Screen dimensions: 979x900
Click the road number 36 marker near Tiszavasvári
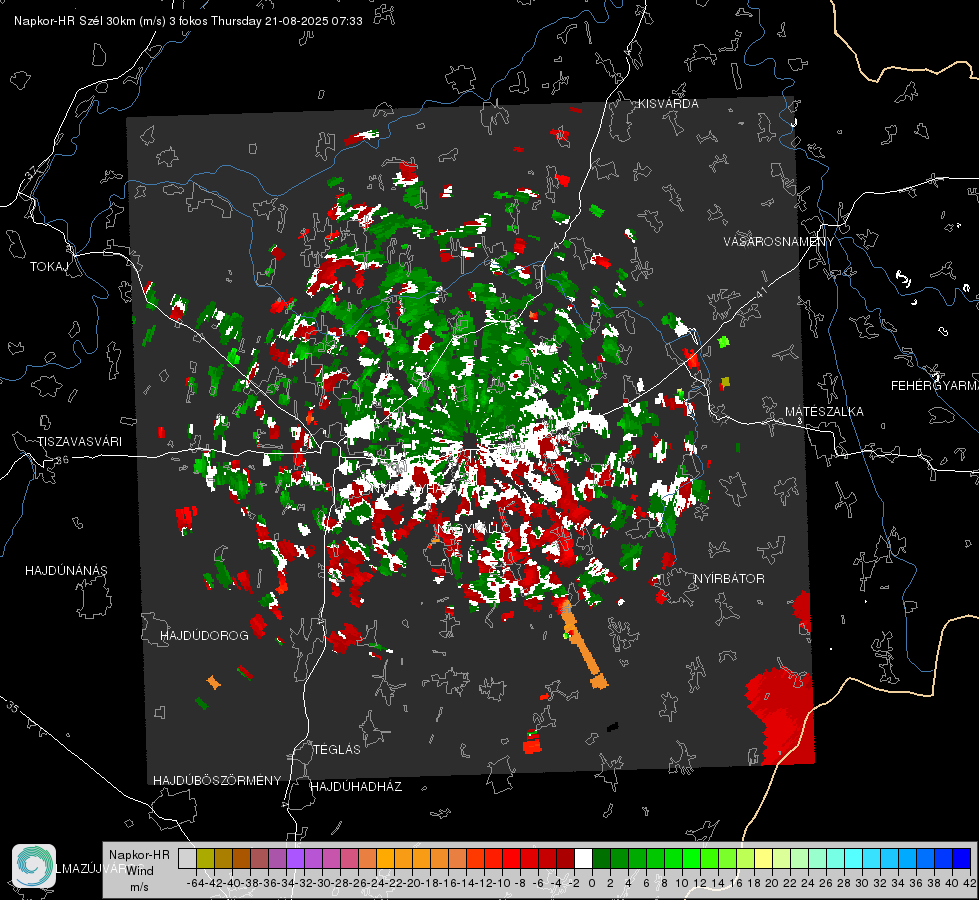click(x=62, y=460)
